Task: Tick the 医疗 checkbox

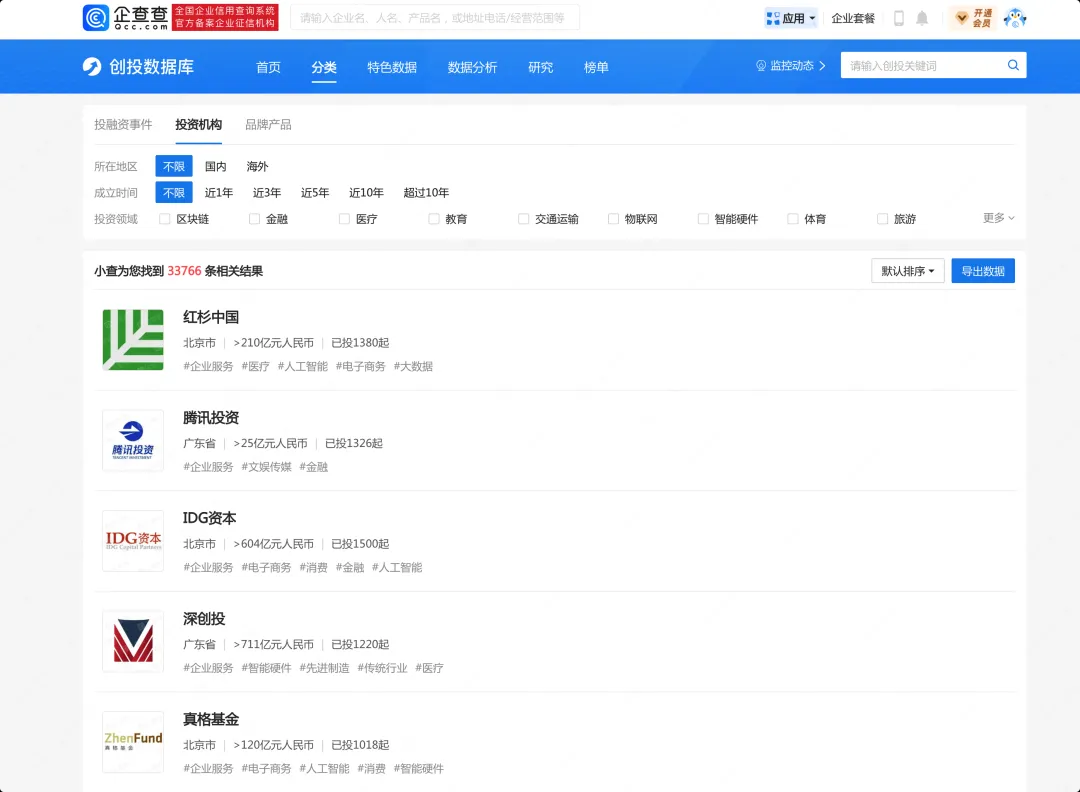Action: [x=344, y=219]
